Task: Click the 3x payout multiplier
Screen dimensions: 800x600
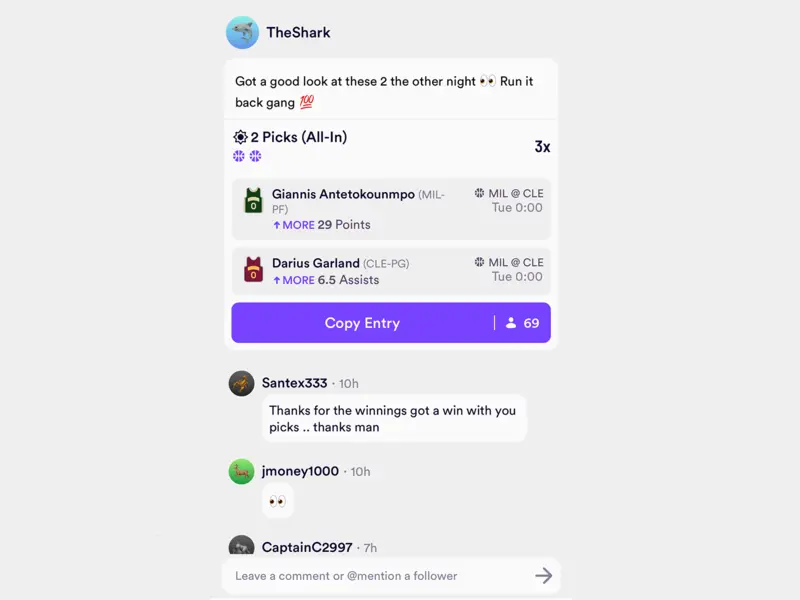Action: [542, 147]
